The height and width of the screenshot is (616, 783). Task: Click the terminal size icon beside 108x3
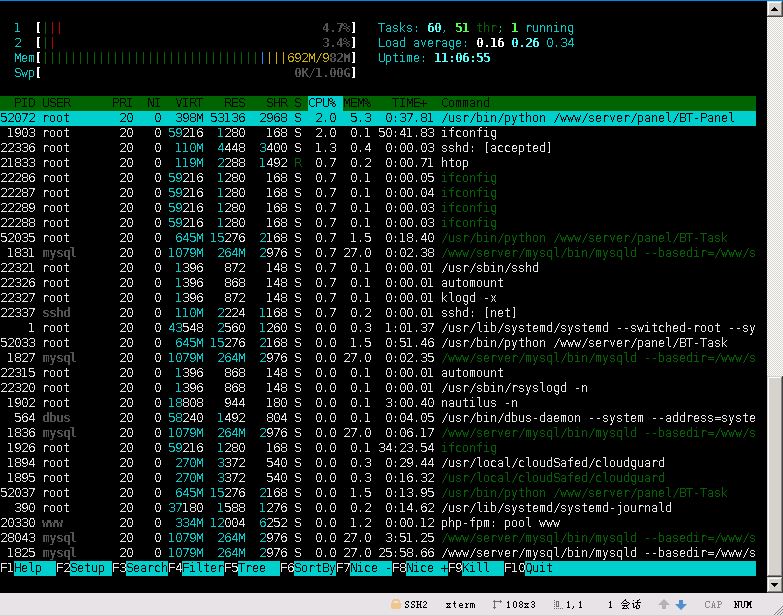(499, 604)
